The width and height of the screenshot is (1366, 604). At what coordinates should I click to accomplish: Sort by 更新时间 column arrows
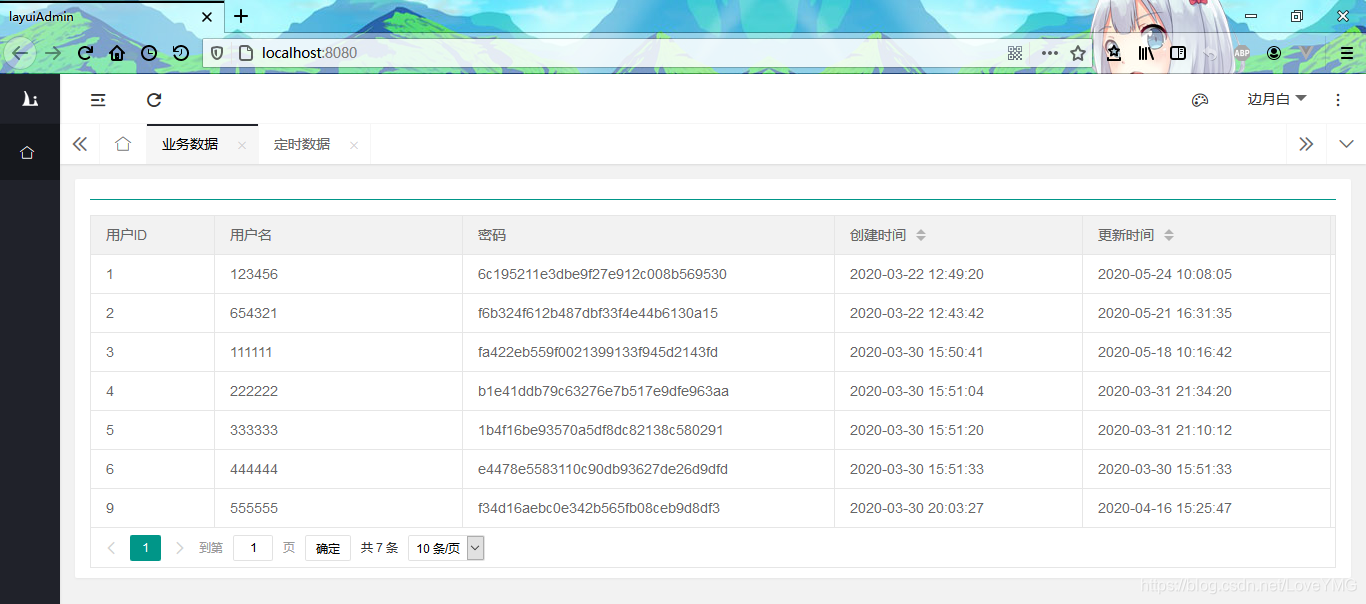[x=1169, y=235]
